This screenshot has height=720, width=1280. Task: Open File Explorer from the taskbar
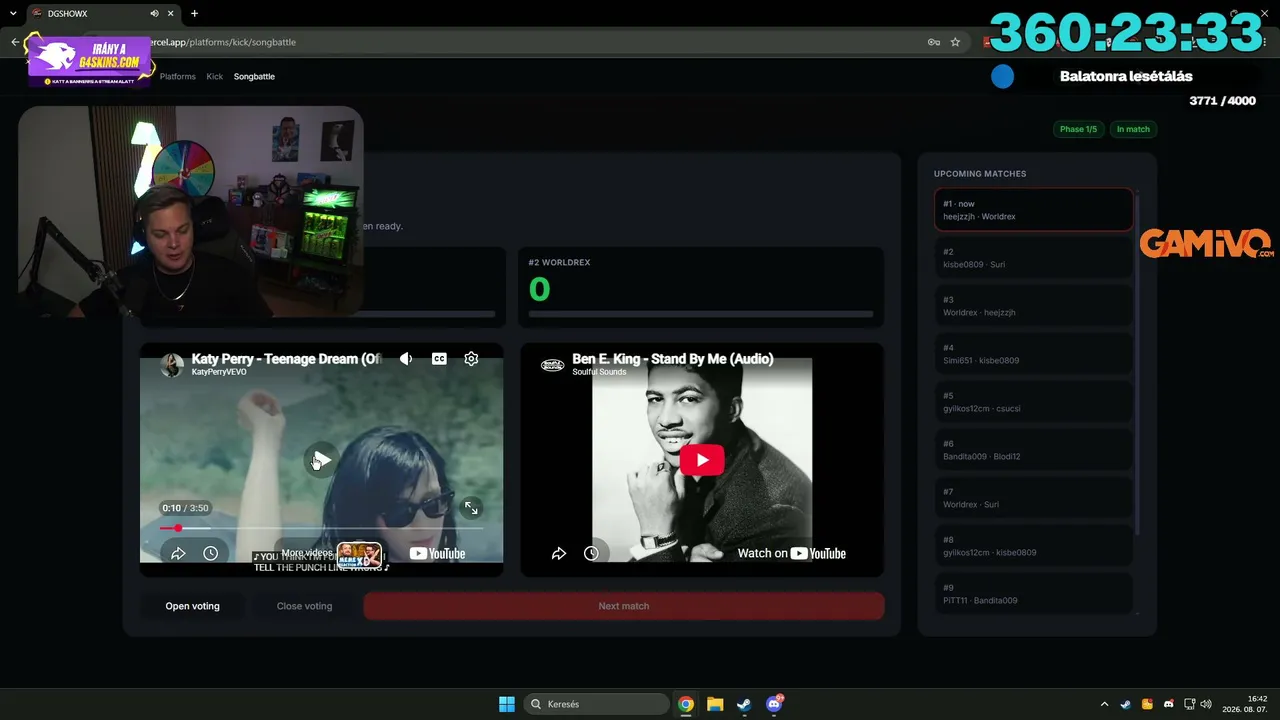pyautogui.click(x=715, y=704)
